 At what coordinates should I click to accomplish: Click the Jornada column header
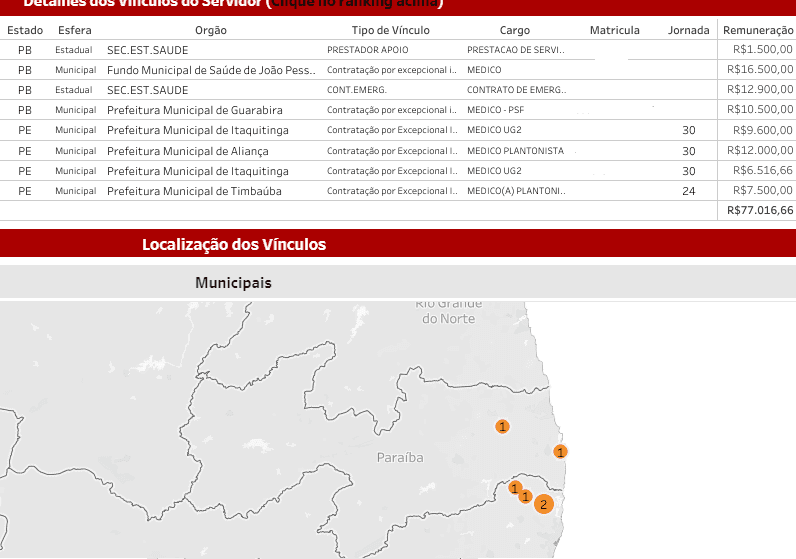point(688,30)
